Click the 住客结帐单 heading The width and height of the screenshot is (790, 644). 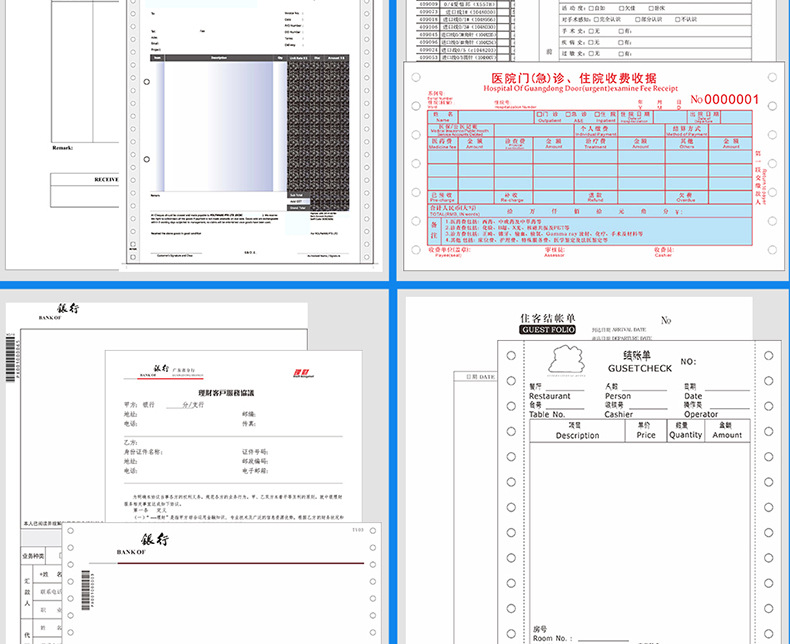548,318
